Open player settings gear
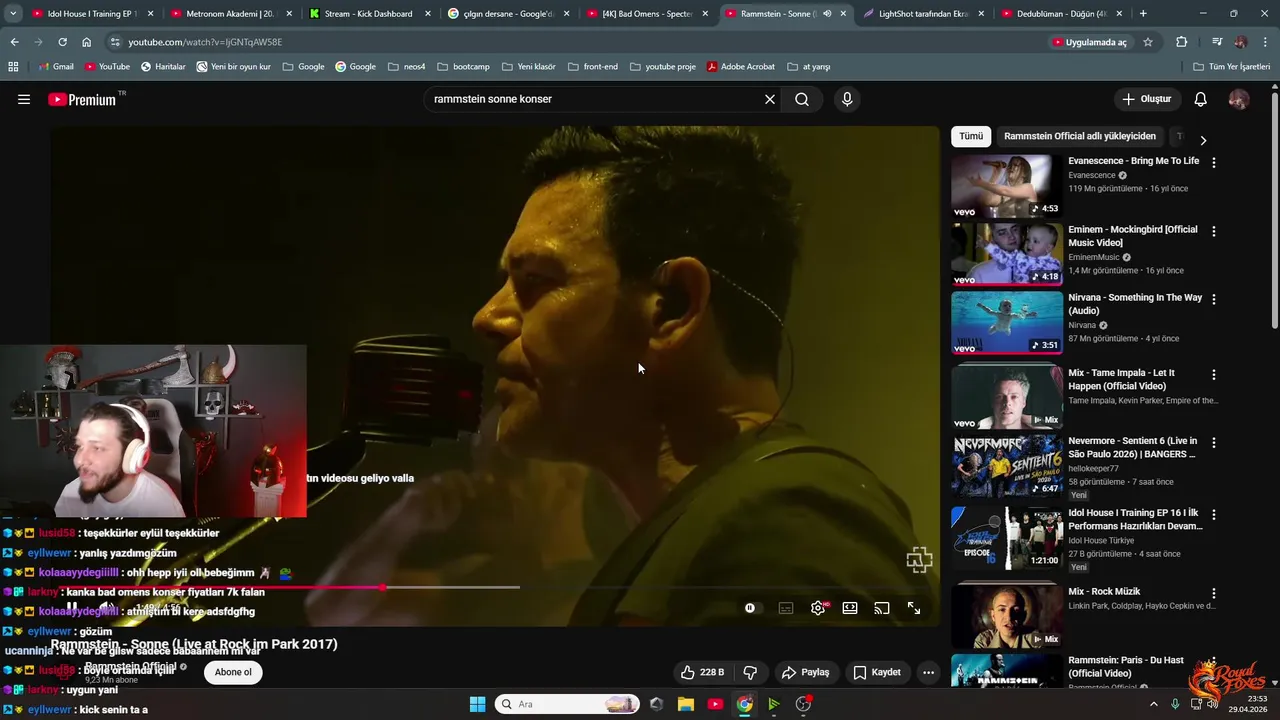Viewport: 1280px width, 720px height. [x=818, y=608]
